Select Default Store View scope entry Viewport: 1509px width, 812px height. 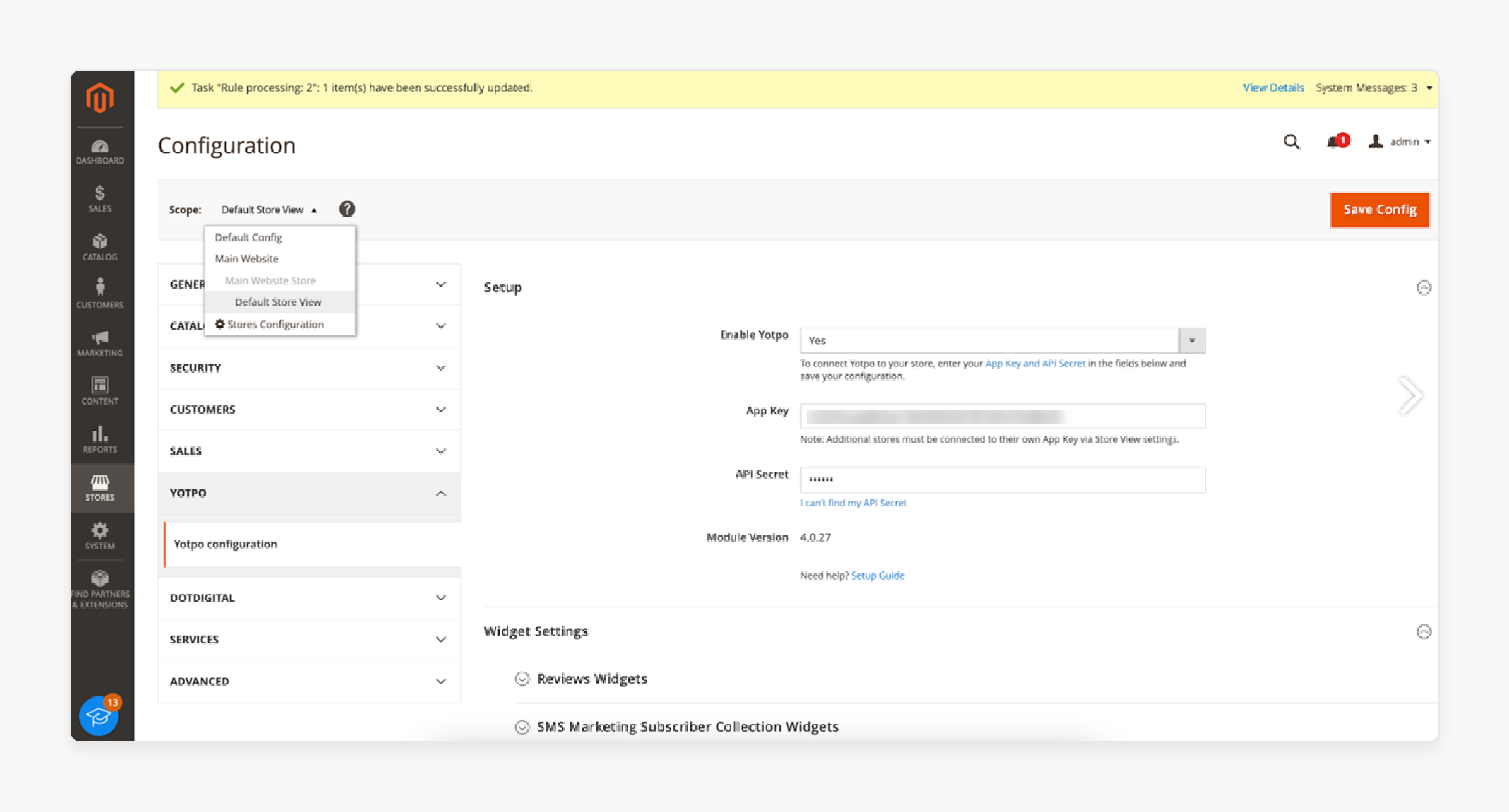(280, 302)
